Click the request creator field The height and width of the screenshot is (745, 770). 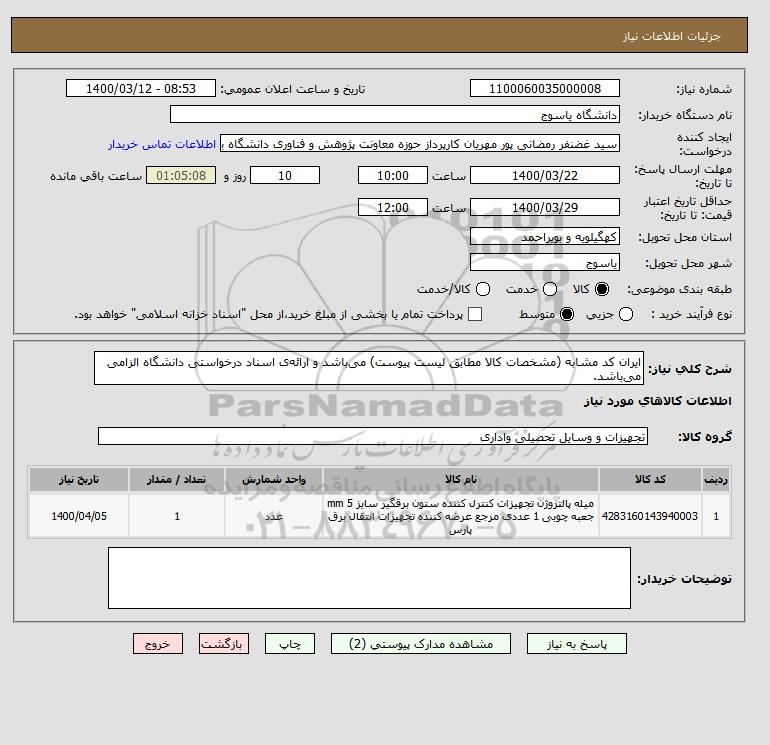coord(420,144)
